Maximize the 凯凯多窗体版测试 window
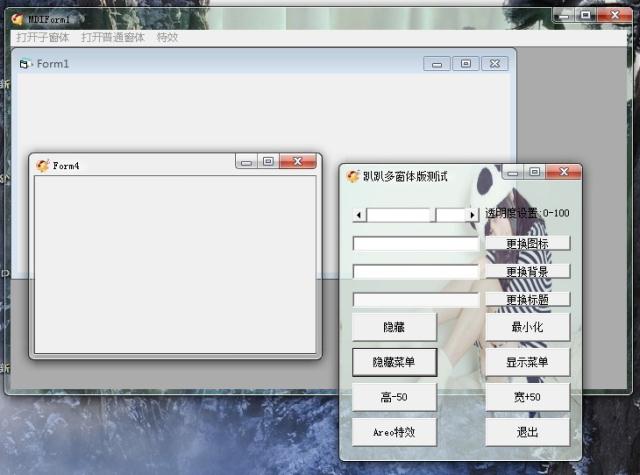640x475 pixels. (x=535, y=172)
